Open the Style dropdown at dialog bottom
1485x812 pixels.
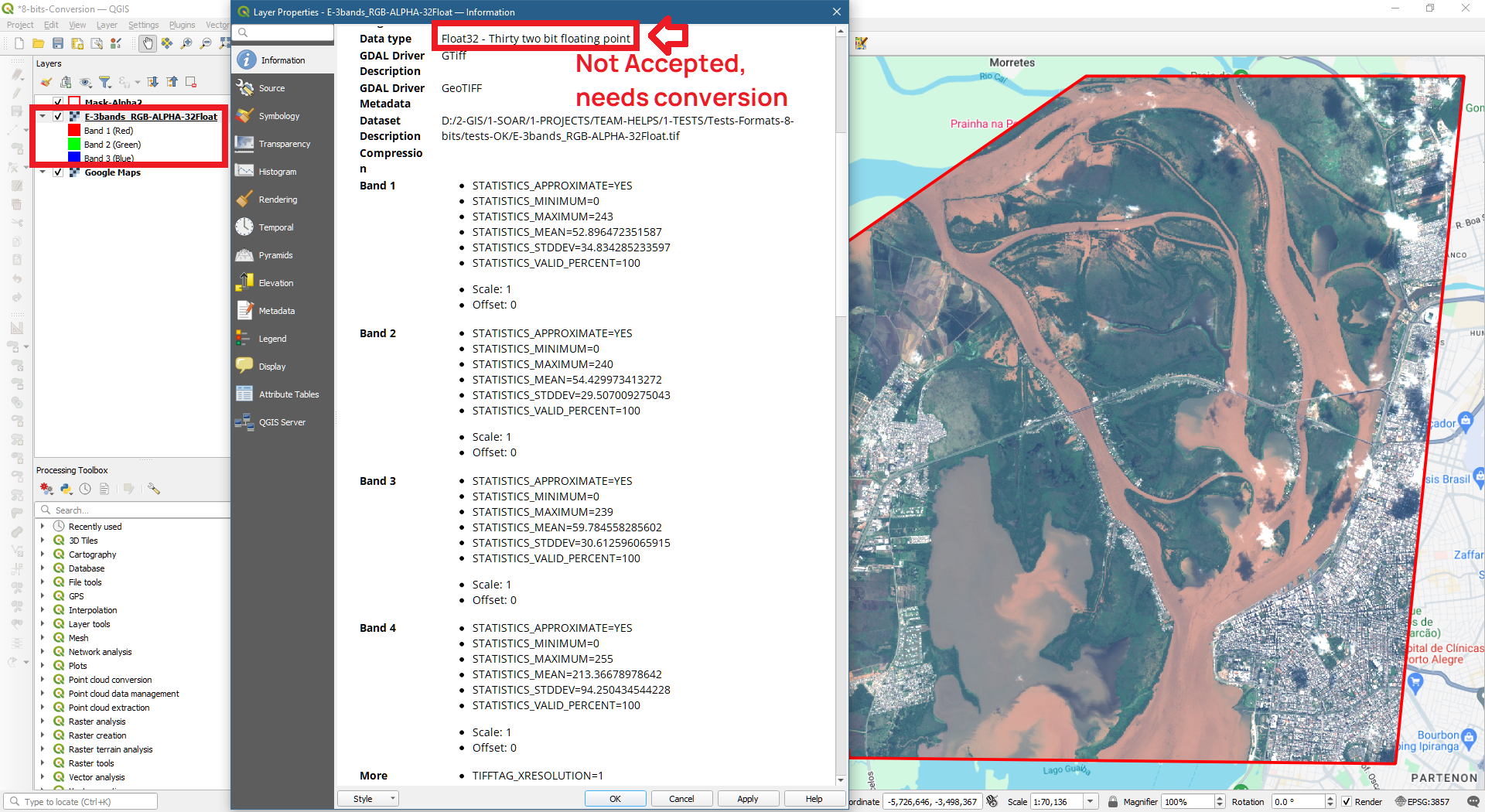tap(367, 798)
